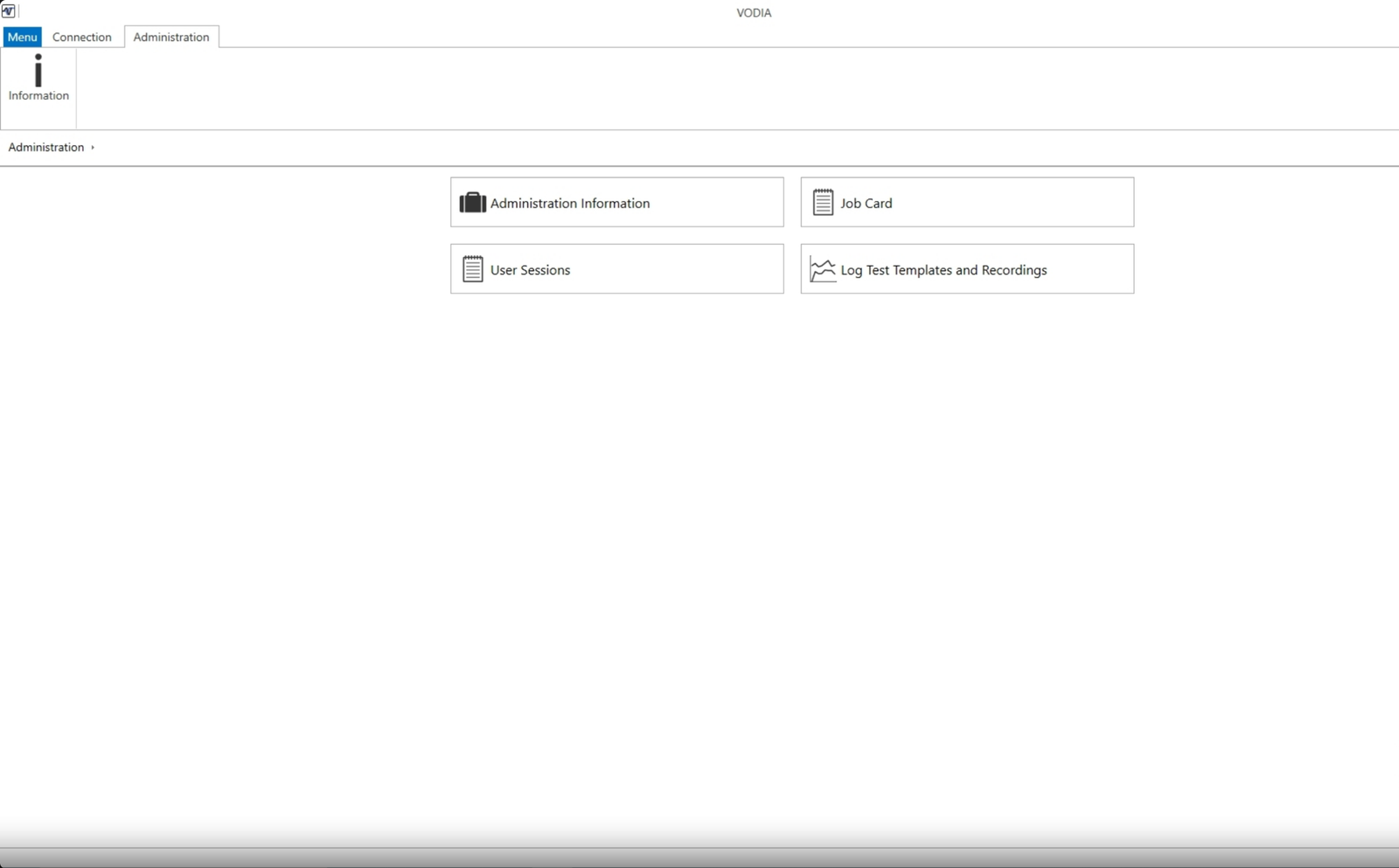Open Administration Information via its text label
The height and width of the screenshot is (868, 1399).
[x=569, y=203]
